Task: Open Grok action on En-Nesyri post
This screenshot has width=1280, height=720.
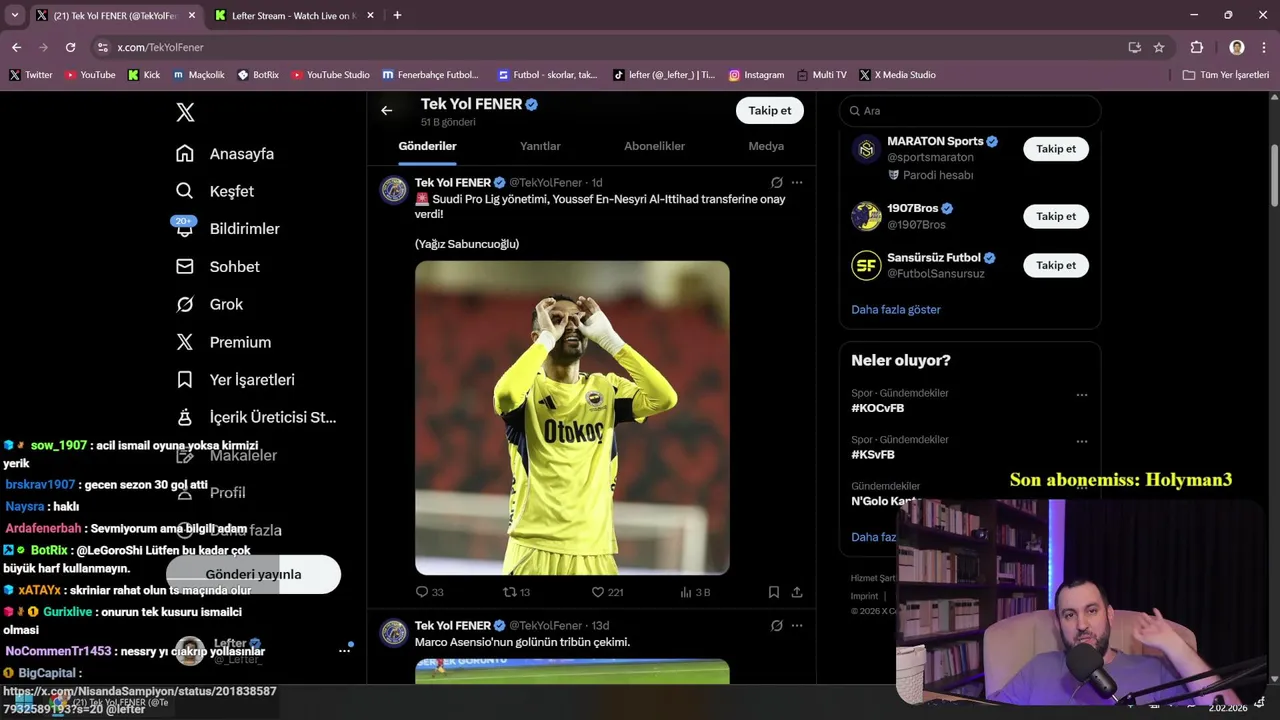Action: tap(777, 183)
